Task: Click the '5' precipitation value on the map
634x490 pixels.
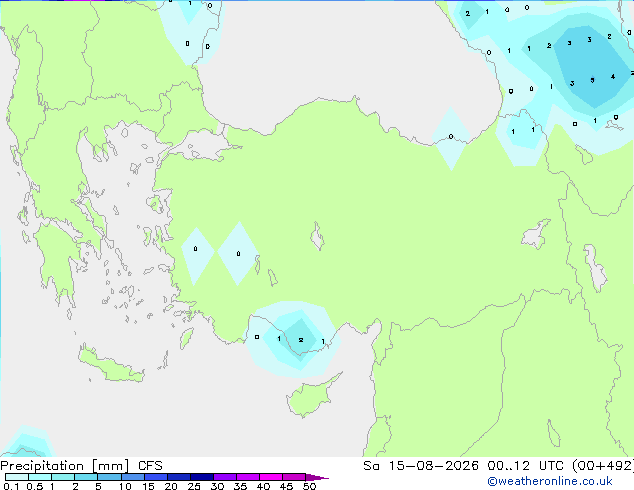Action: [592, 80]
